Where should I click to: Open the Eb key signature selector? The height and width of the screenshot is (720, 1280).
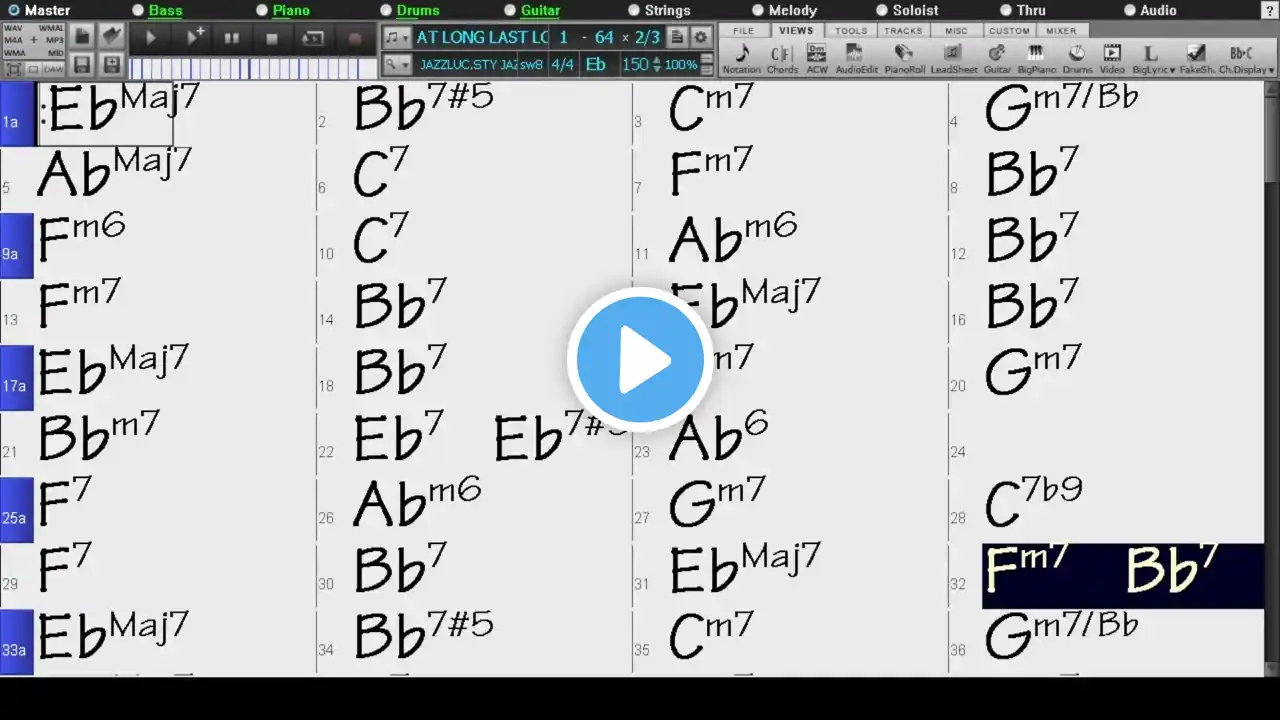click(x=596, y=65)
